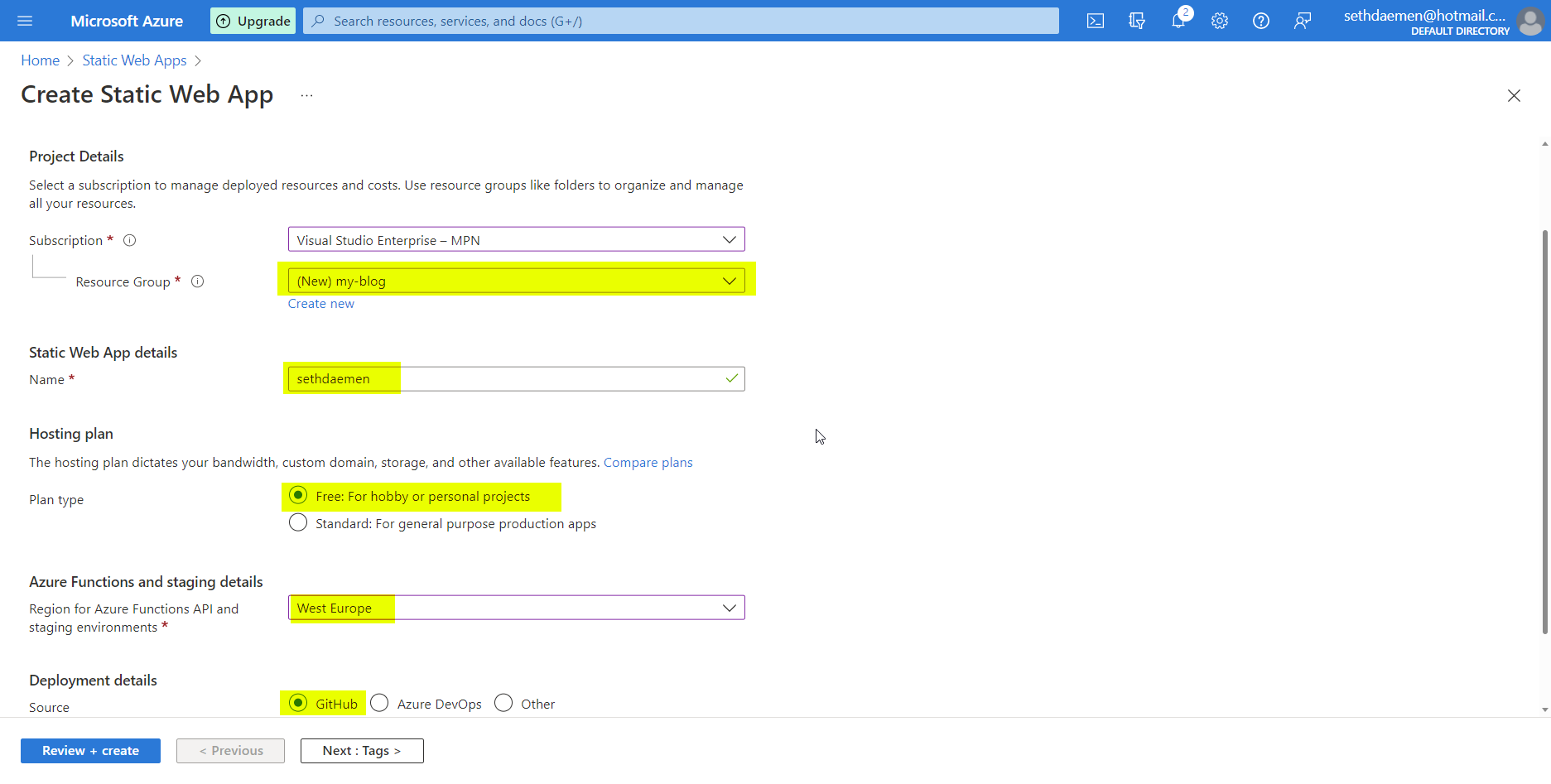Click the Project Details heading
The width and height of the screenshot is (1551, 784).
76,156
